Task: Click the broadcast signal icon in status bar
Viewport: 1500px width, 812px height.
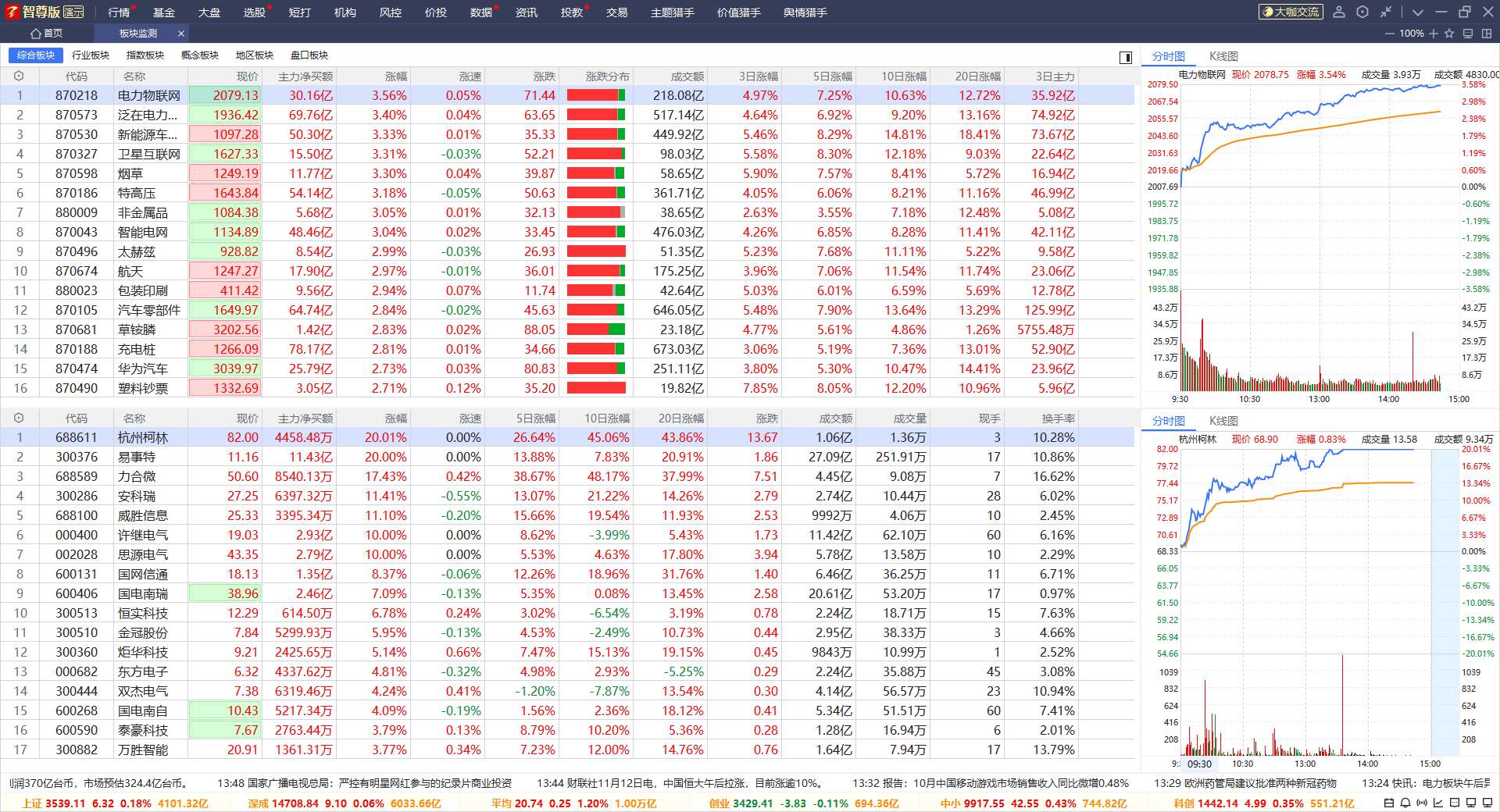Action: pyautogui.click(x=1422, y=803)
